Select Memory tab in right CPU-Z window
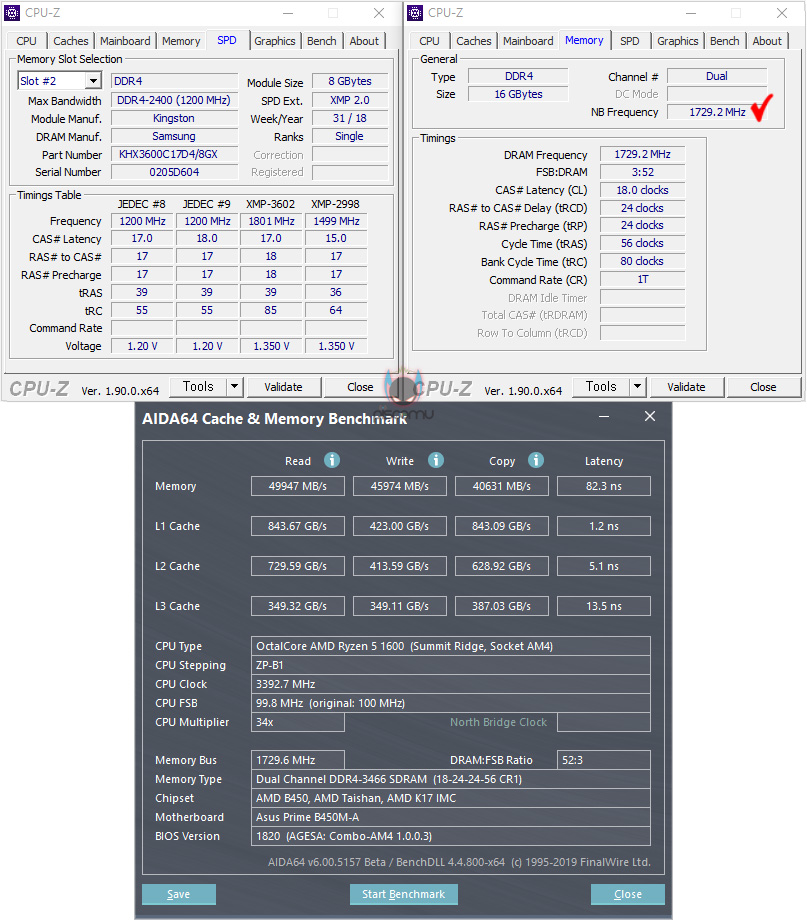807x920 pixels. (584, 40)
